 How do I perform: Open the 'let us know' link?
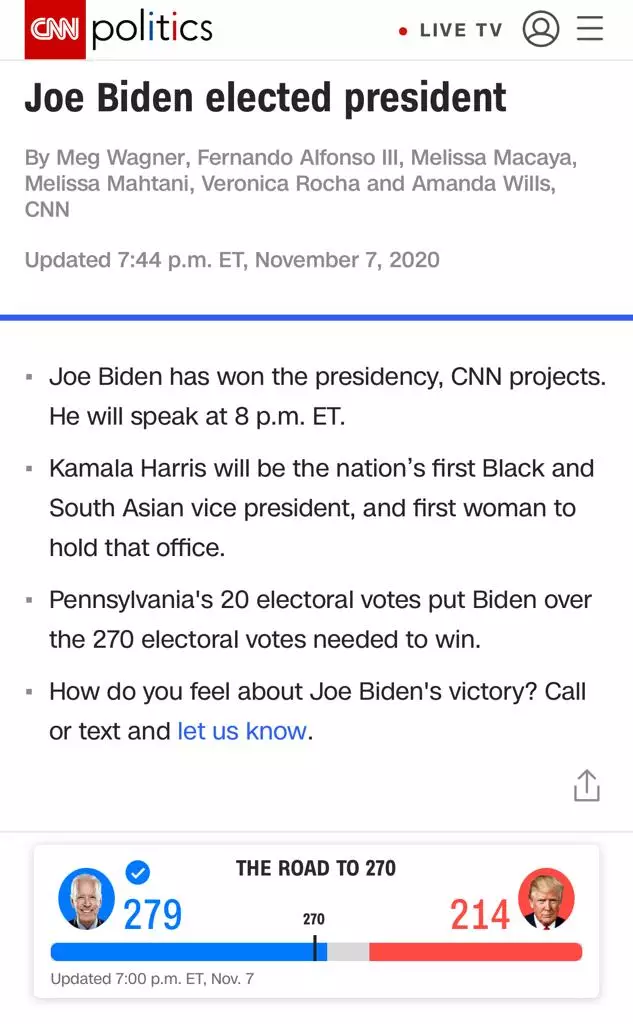(x=242, y=731)
